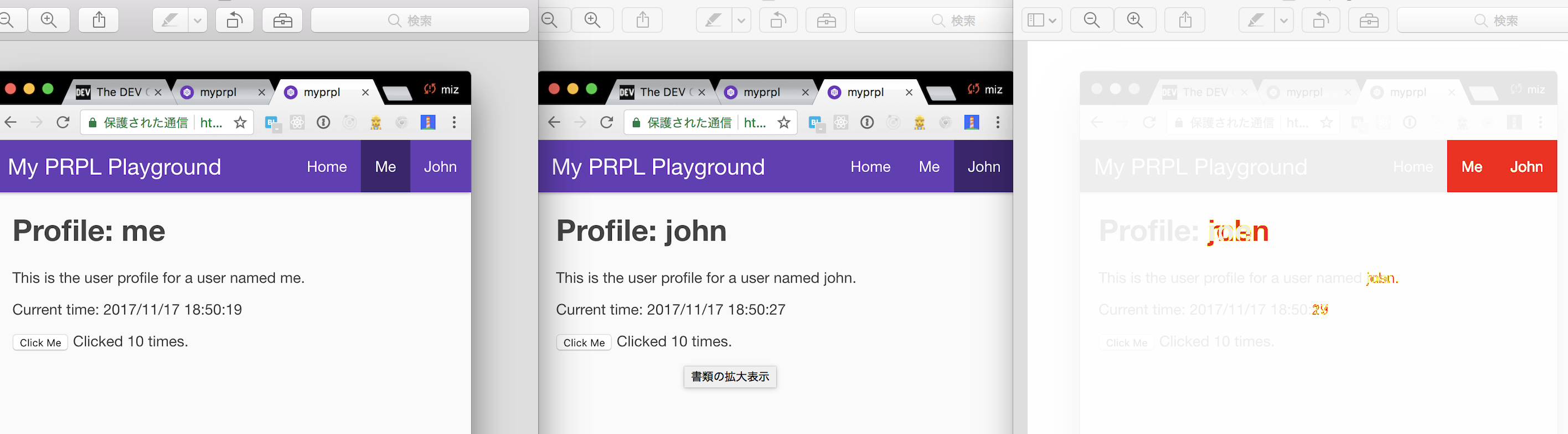Image resolution: width=1568 pixels, height=434 pixels.
Task: Show Markup toolbar in Profile: john Preview window
Action: [826, 20]
